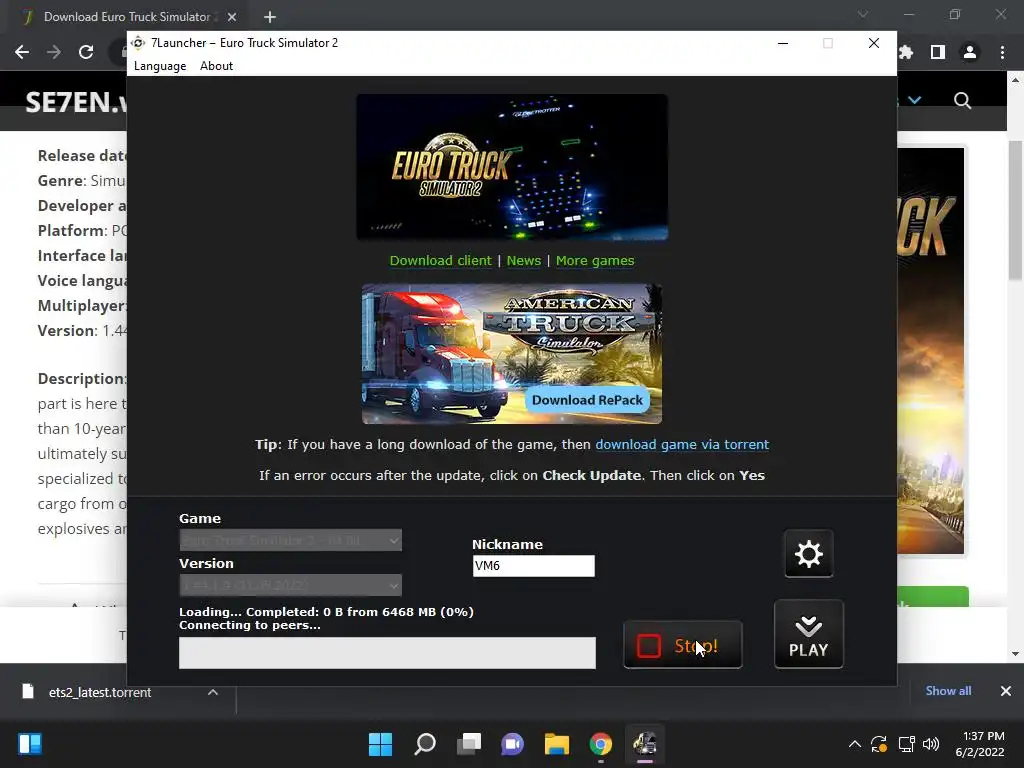Click the PLAY button with download arrows
The height and width of the screenshot is (768, 1024).
coord(808,634)
